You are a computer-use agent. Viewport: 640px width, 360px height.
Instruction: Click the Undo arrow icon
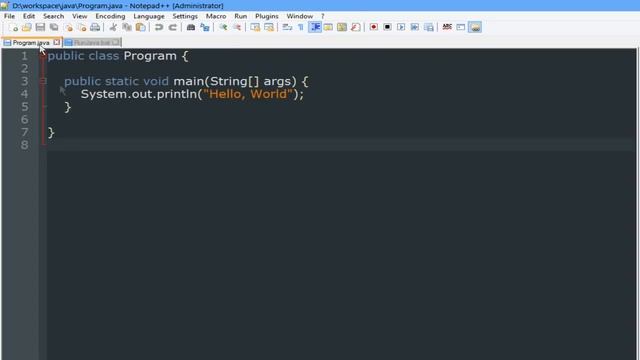pyautogui.click(x=159, y=27)
